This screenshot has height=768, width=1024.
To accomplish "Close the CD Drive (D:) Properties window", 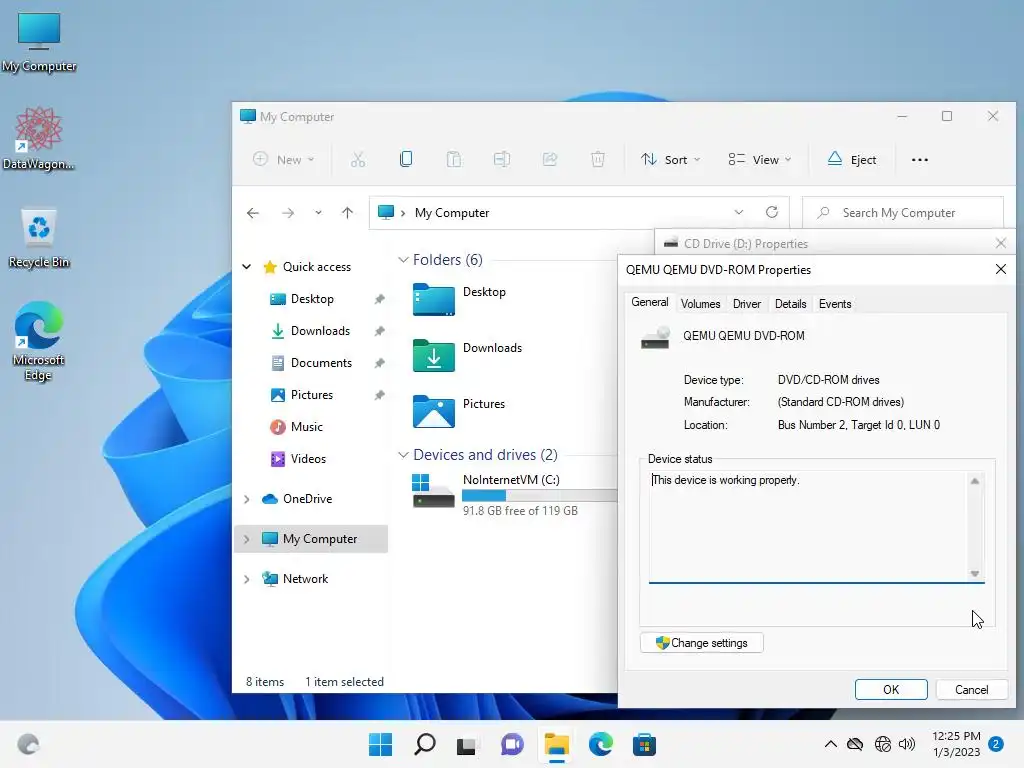I will pyautogui.click(x=1000, y=243).
